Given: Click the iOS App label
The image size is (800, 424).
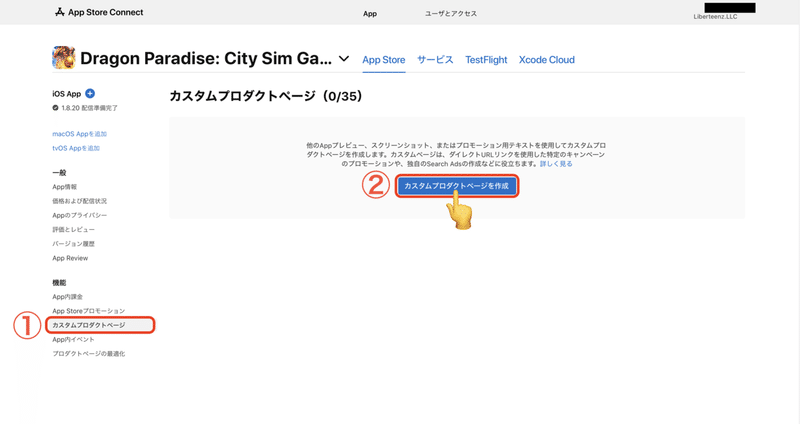Looking at the screenshot, I should (67, 94).
